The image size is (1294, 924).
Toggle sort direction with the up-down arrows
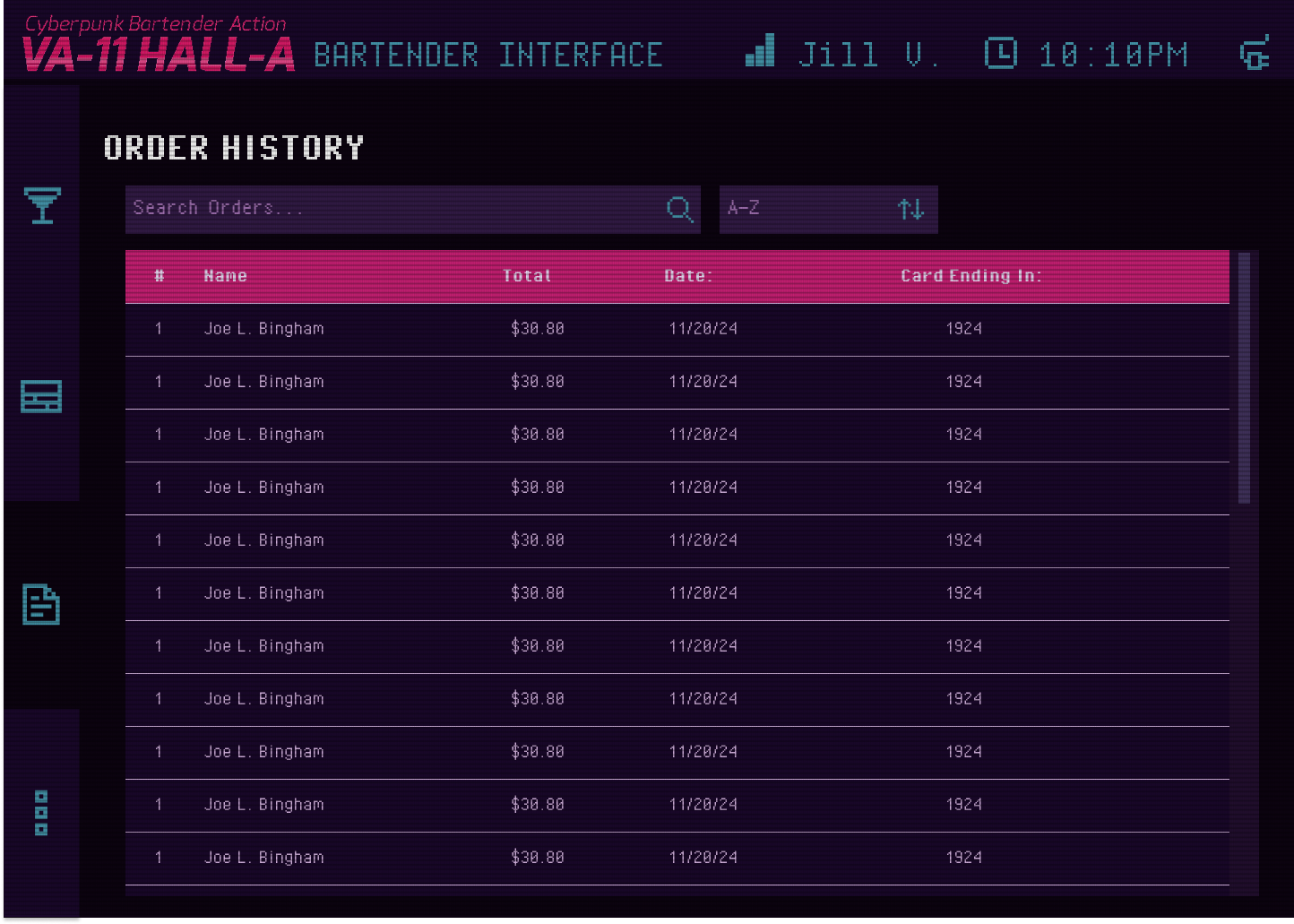[911, 210]
